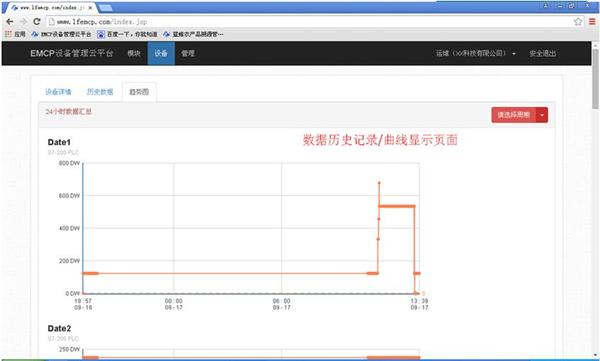600x361 pixels.
Task: Switch to the 设备详情 tab
Action: click(x=58, y=92)
